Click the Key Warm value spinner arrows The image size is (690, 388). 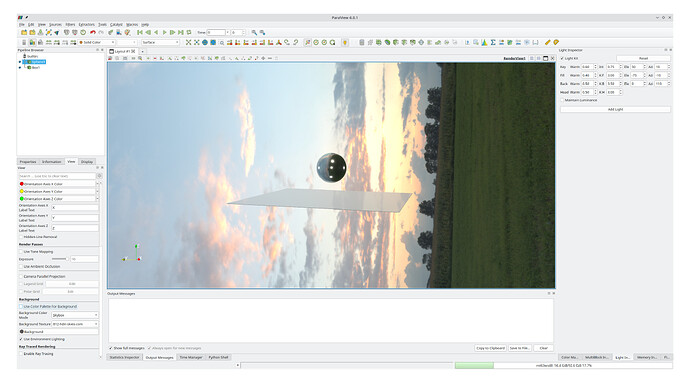click(595, 66)
